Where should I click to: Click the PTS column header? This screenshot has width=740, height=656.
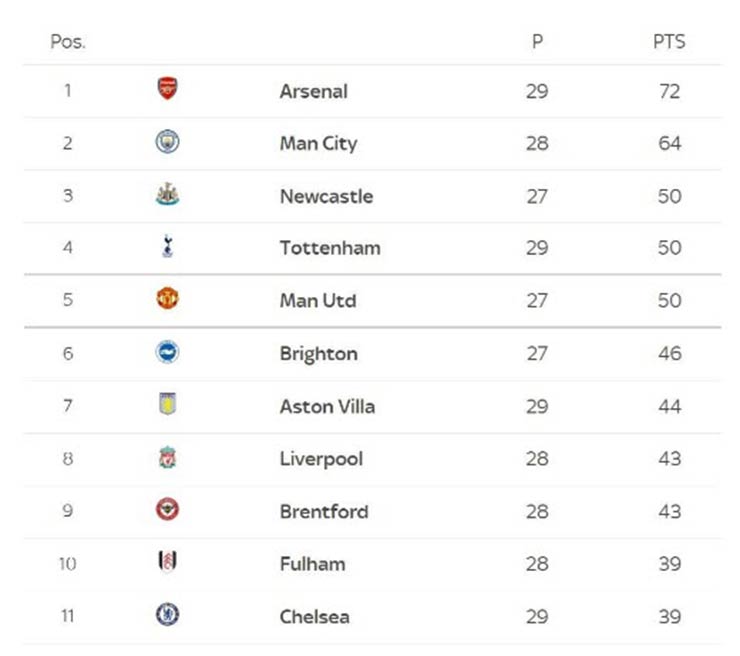(x=669, y=43)
